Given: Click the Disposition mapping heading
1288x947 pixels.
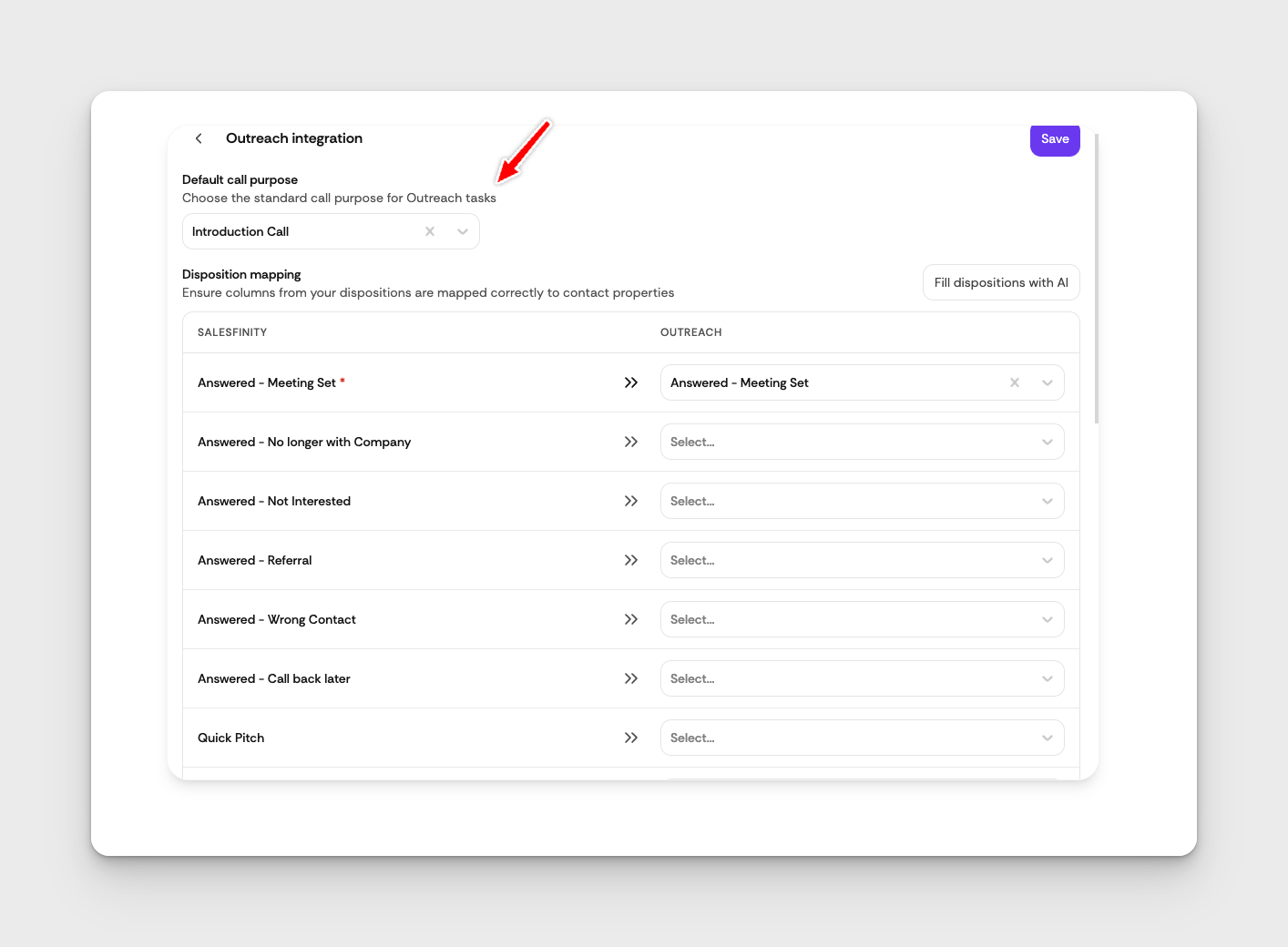Looking at the screenshot, I should click(x=241, y=274).
